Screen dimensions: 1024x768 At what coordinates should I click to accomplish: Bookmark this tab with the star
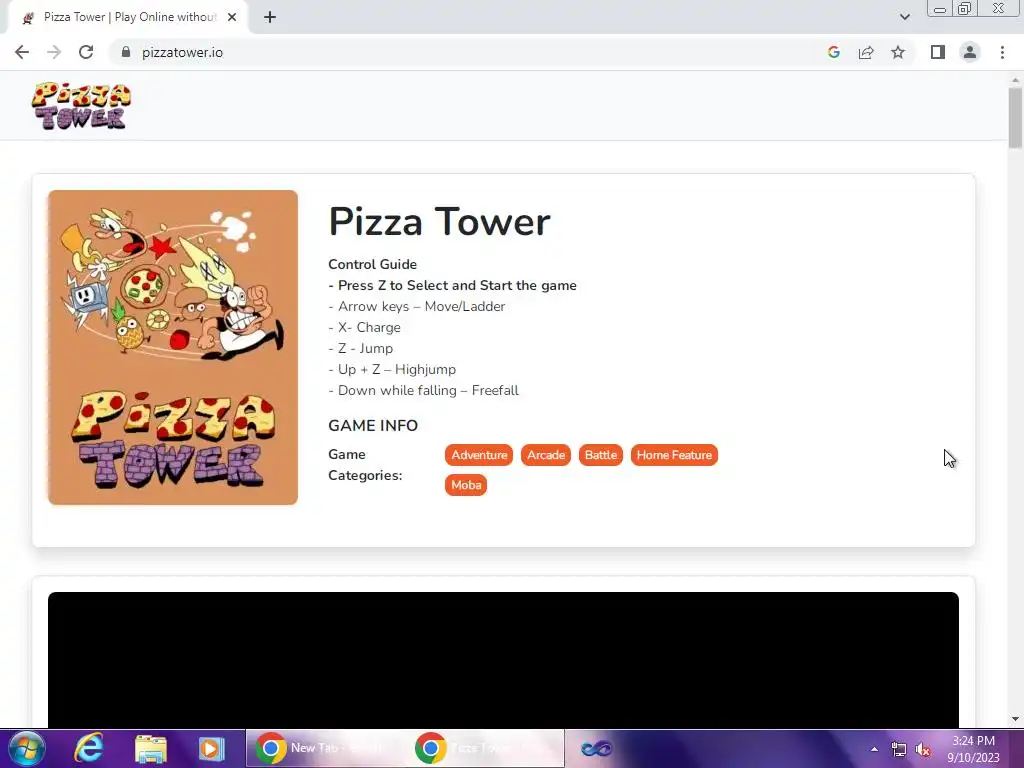[x=898, y=52]
